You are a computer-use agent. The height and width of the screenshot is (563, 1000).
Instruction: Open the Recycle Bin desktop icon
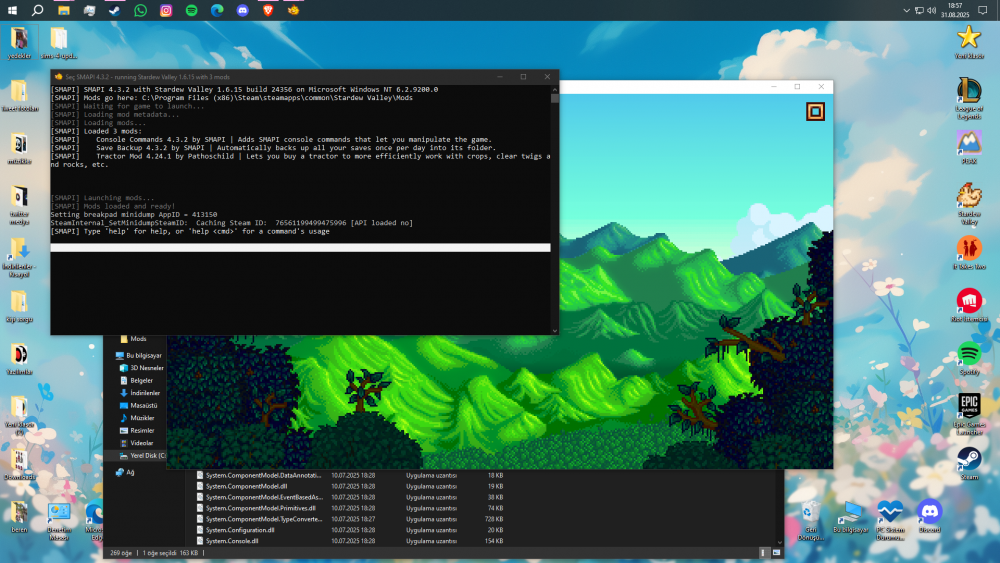click(811, 520)
